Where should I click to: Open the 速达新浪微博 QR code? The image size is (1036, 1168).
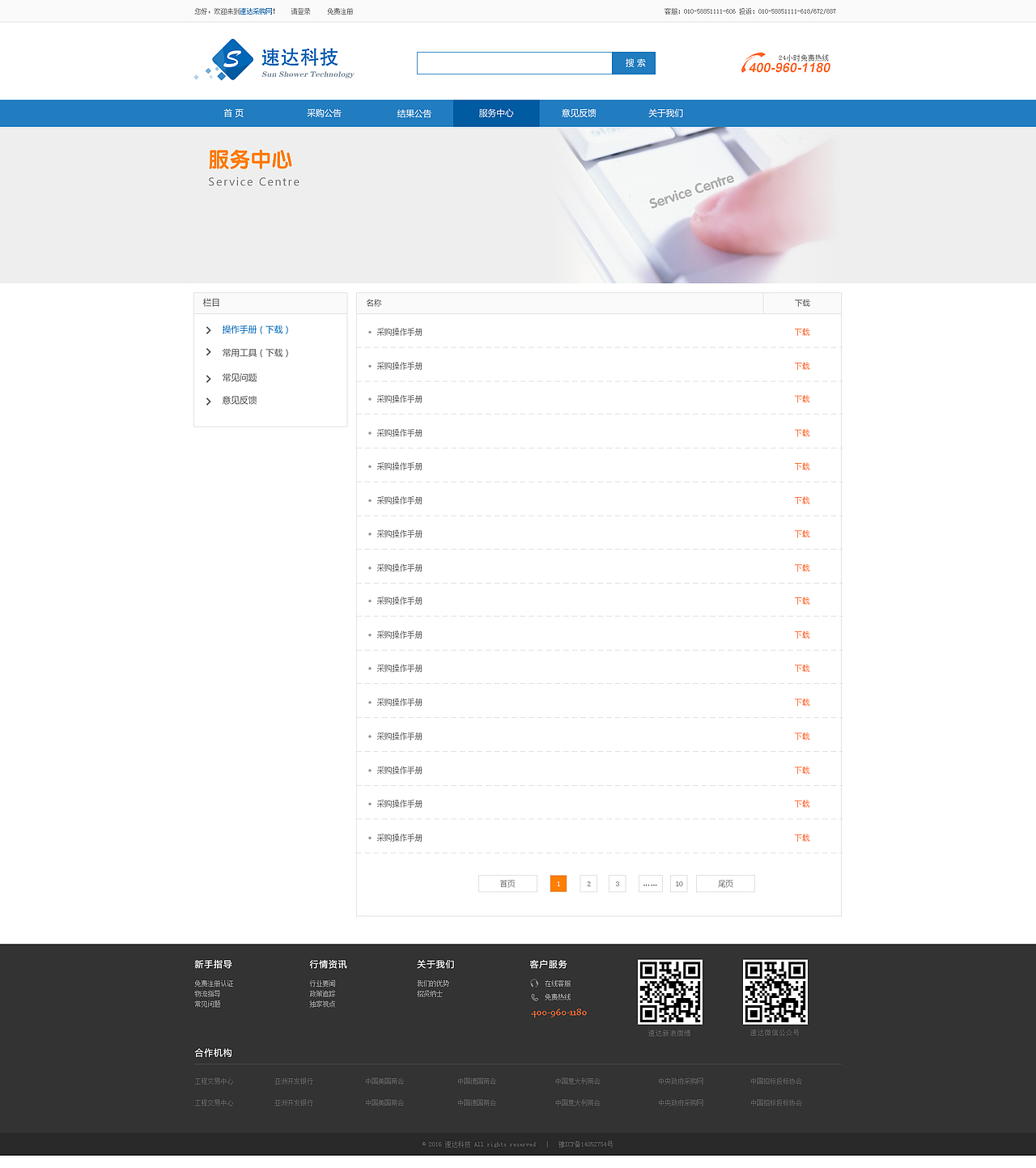point(670,991)
